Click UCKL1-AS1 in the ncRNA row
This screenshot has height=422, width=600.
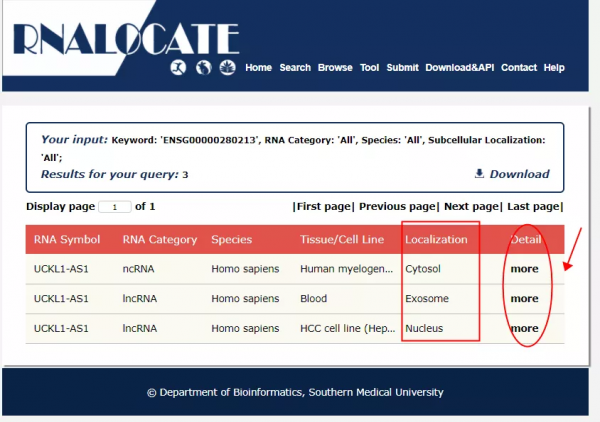[61, 269]
